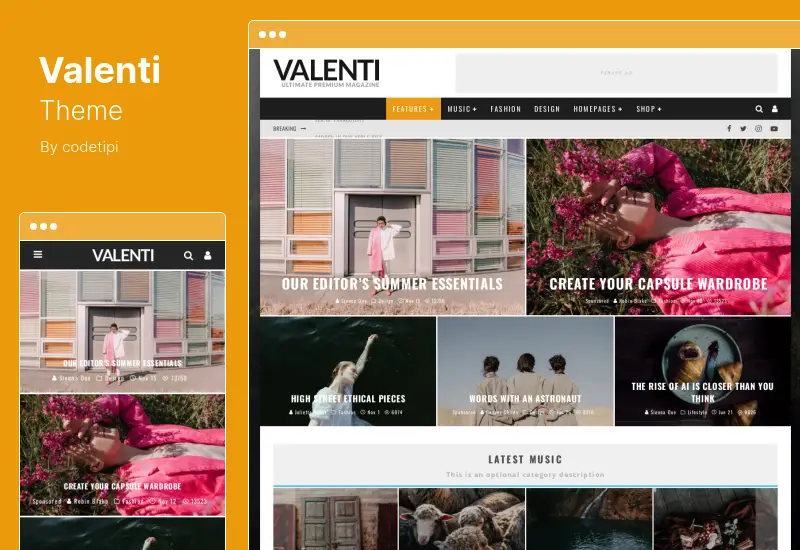Open Summer Essentials article in mobile preview
The height and width of the screenshot is (550, 800).
click(x=122, y=332)
